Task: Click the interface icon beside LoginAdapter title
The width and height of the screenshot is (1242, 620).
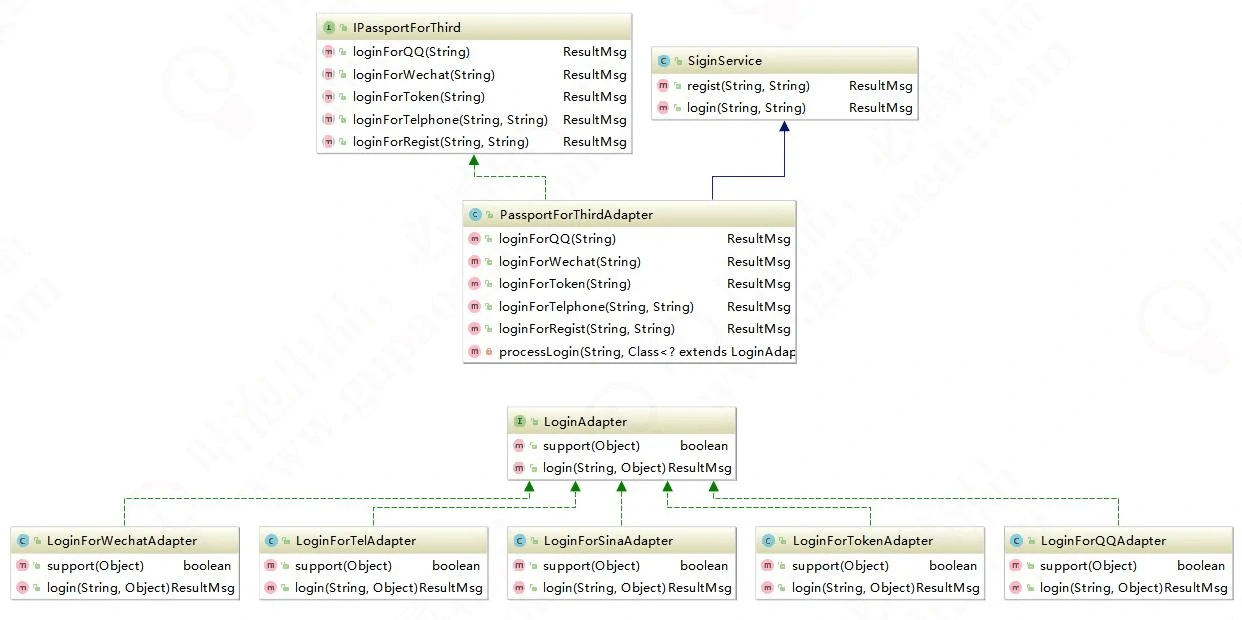Action: pyautogui.click(x=519, y=422)
